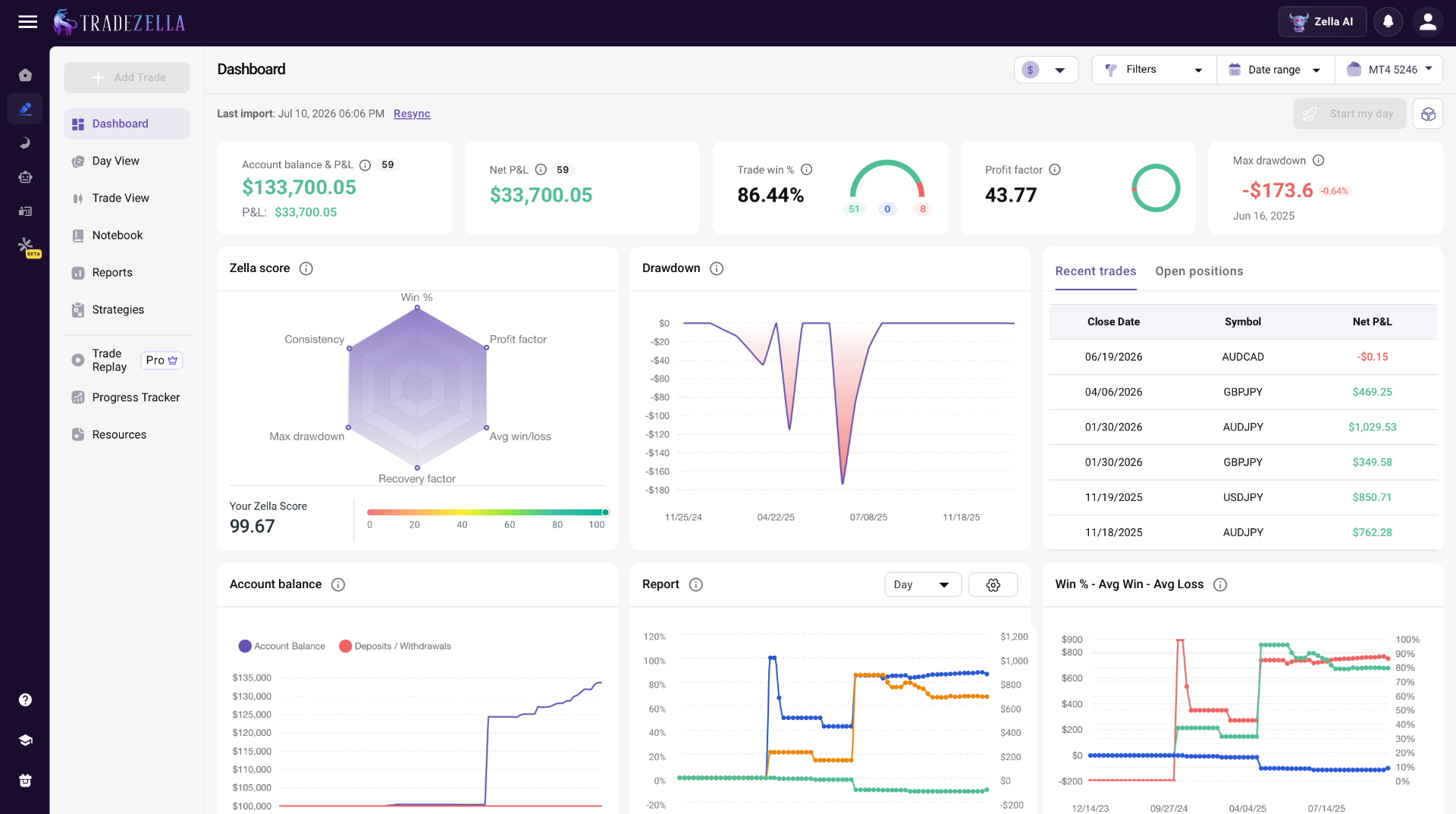1456x814 pixels.
Task: Click the gift icon in left rail
Action: [25, 781]
